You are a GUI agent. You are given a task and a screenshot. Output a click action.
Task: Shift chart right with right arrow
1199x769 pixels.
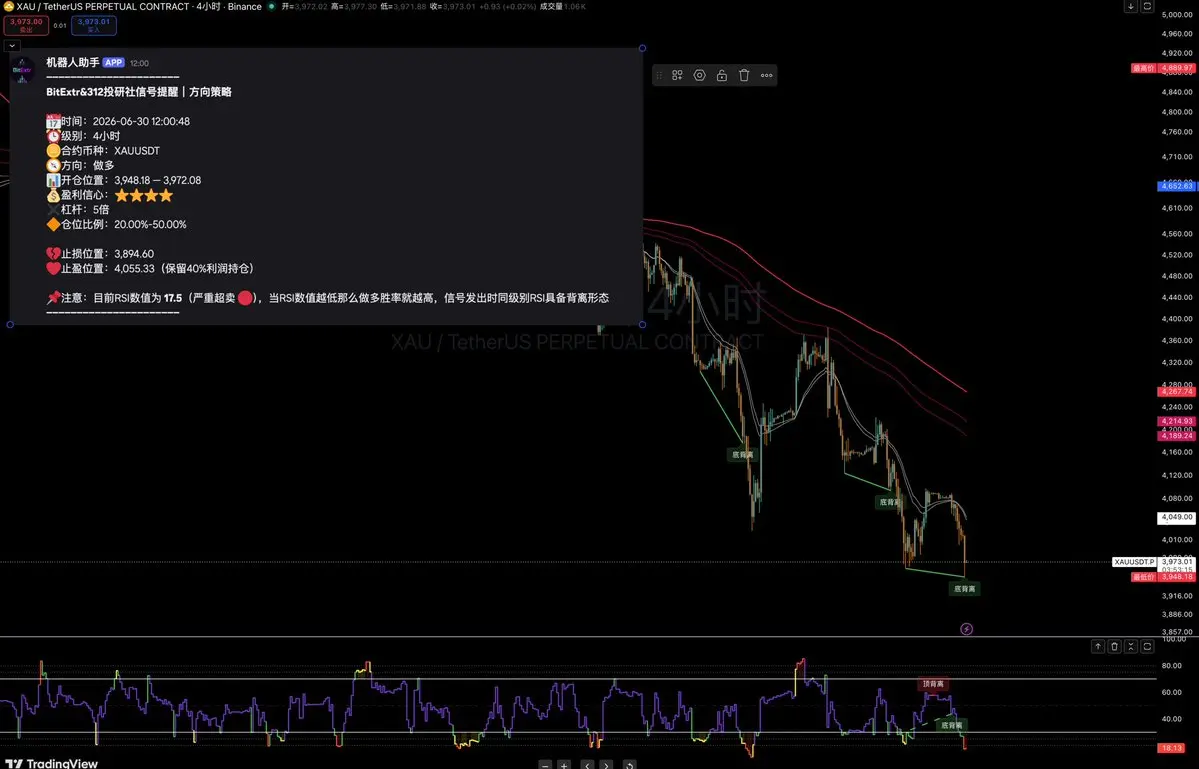coord(606,764)
